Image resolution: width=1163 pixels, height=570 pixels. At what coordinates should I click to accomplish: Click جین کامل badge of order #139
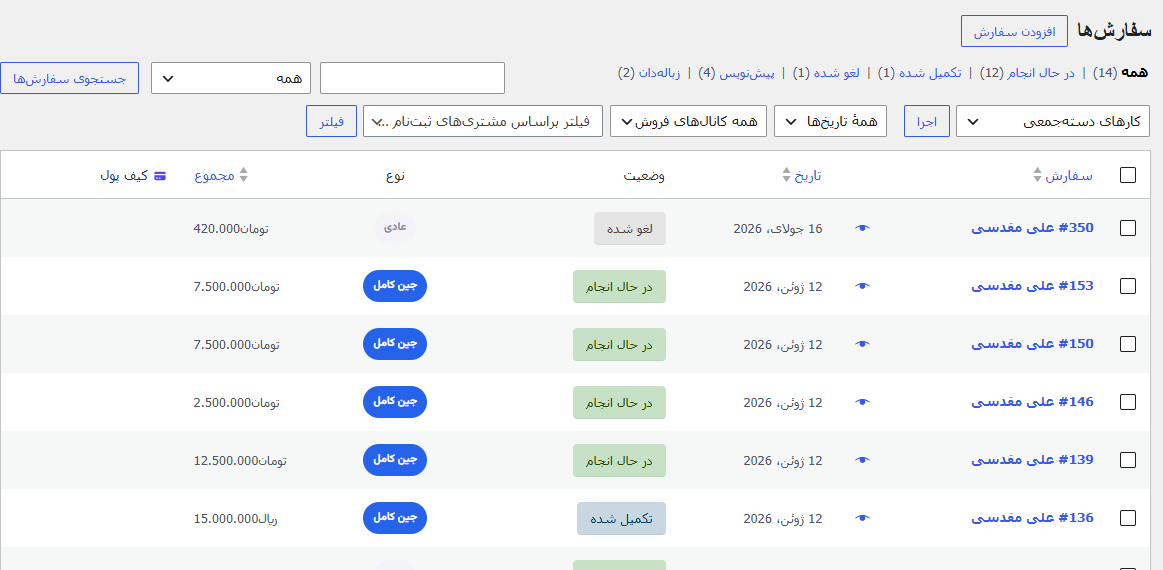tap(395, 459)
